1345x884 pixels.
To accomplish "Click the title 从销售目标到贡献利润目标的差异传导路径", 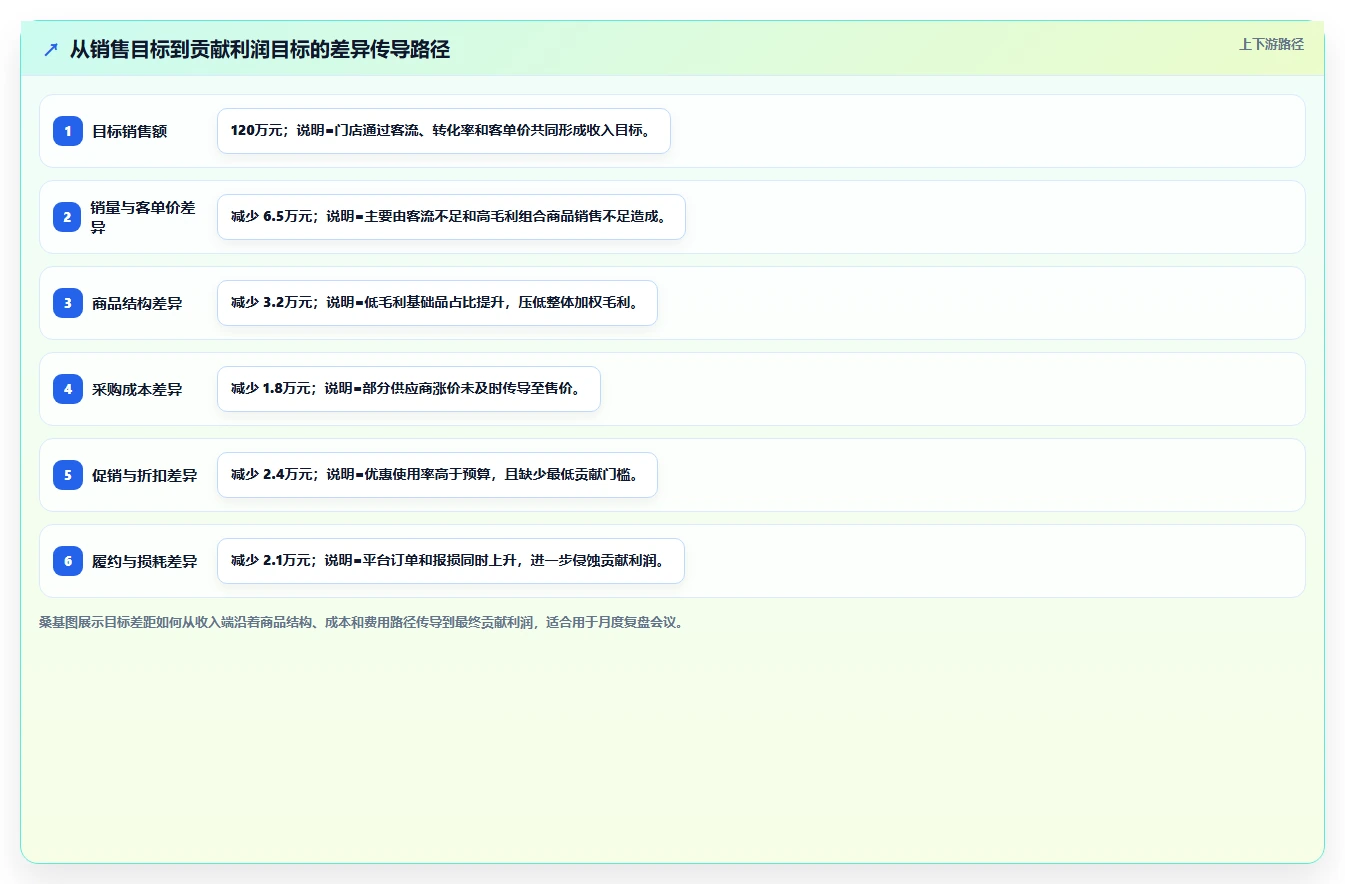I will (260, 50).
